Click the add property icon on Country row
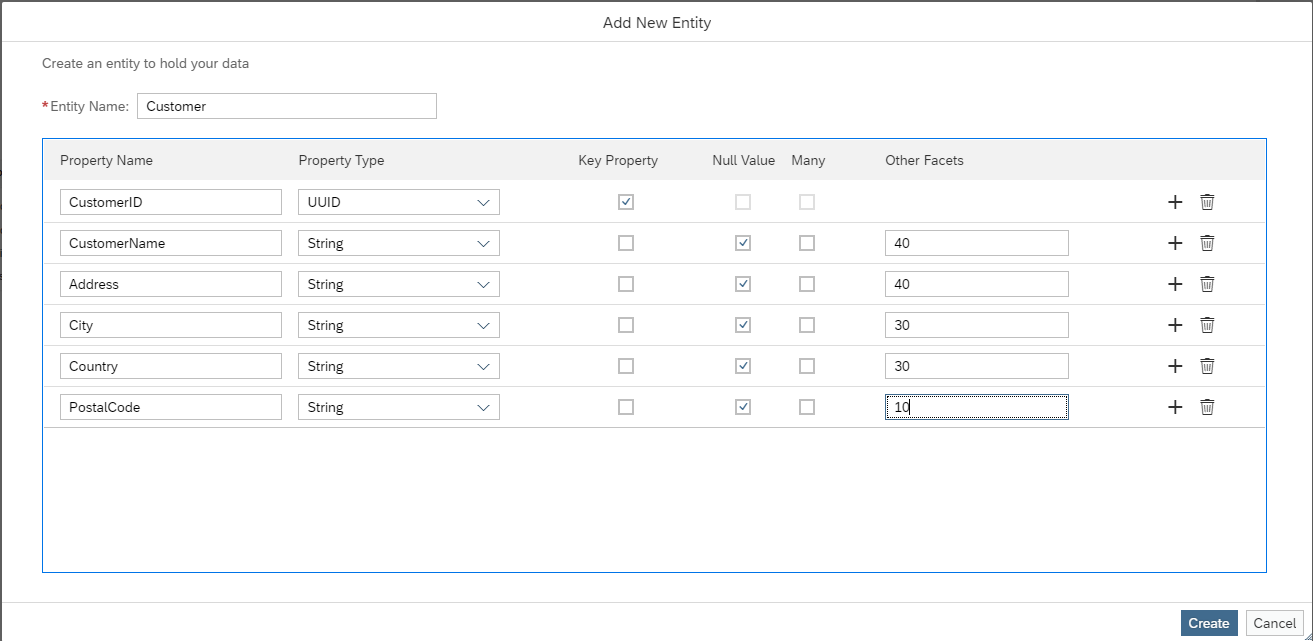1313x641 pixels. 1175,365
